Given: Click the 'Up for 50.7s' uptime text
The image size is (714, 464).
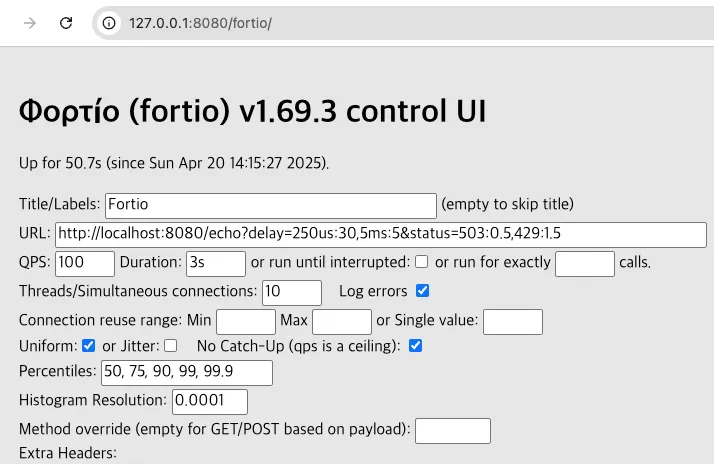Looking at the screenshot, I should (x=173, y=163).
